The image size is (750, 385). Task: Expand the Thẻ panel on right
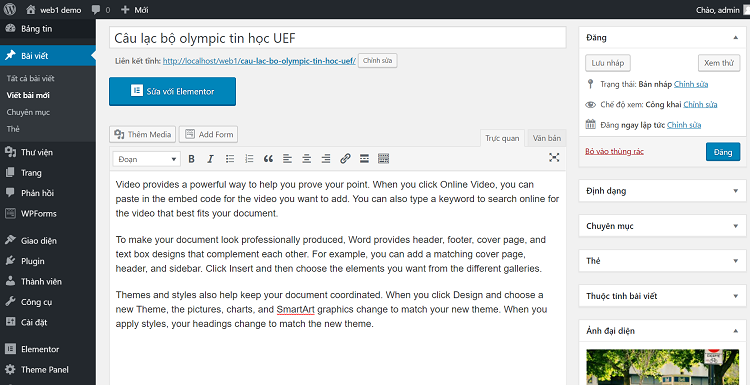click(736, 261)
